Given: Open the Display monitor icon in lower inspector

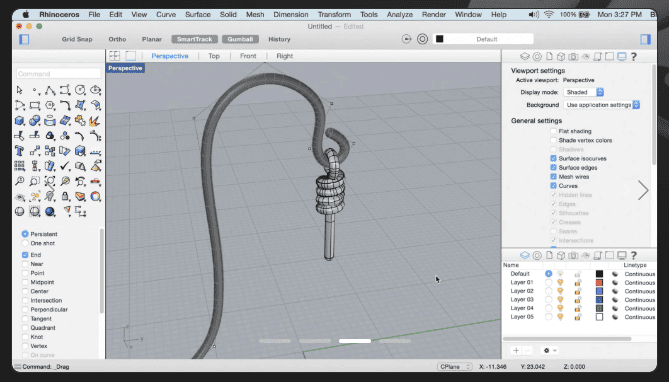Looking at the screenshot, I should tap(622, 255).
